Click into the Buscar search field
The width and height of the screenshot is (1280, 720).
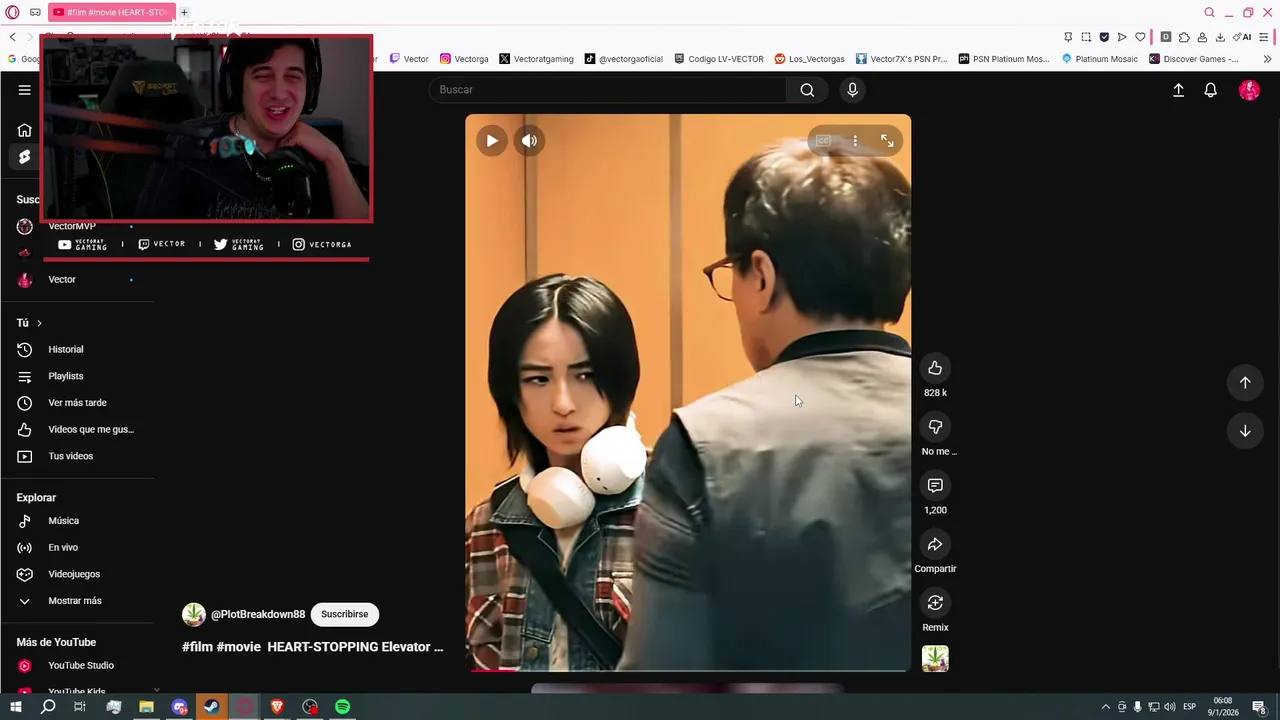tap(610, 90)
